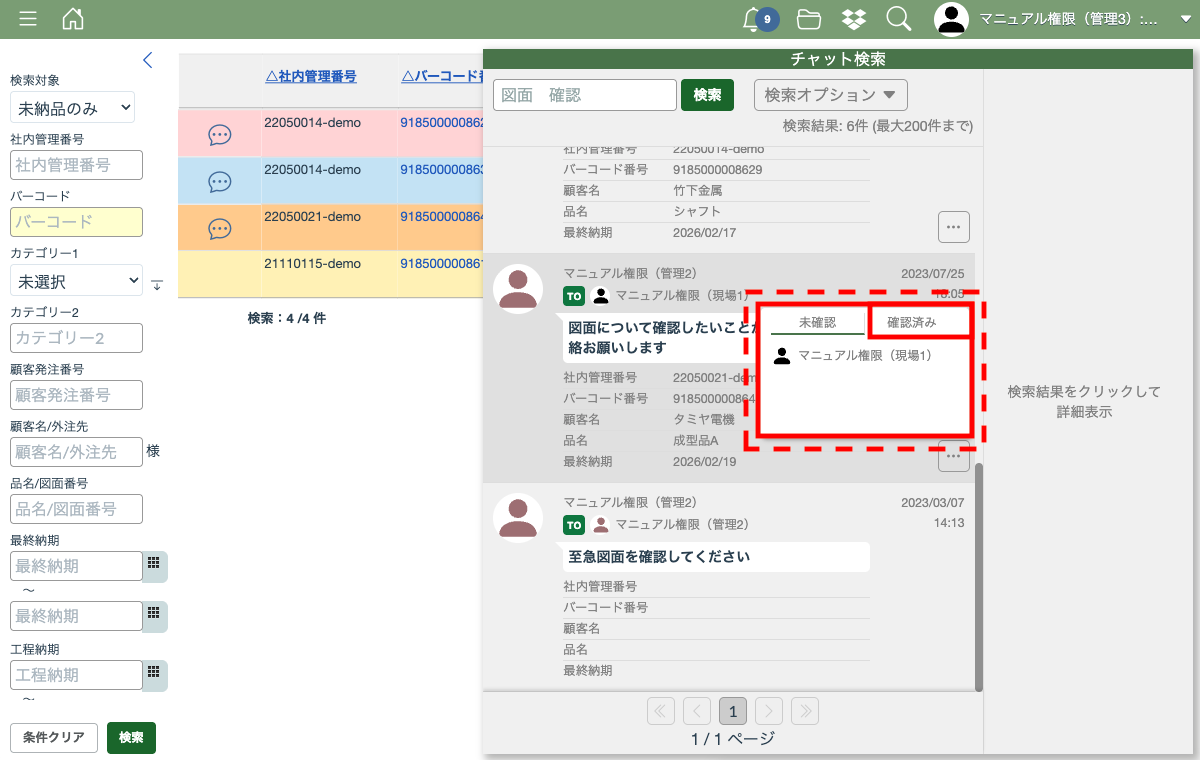Viewport: 1200px width, 760px height.
Task: Click the 条件クリア button
Action: (54, 738)
